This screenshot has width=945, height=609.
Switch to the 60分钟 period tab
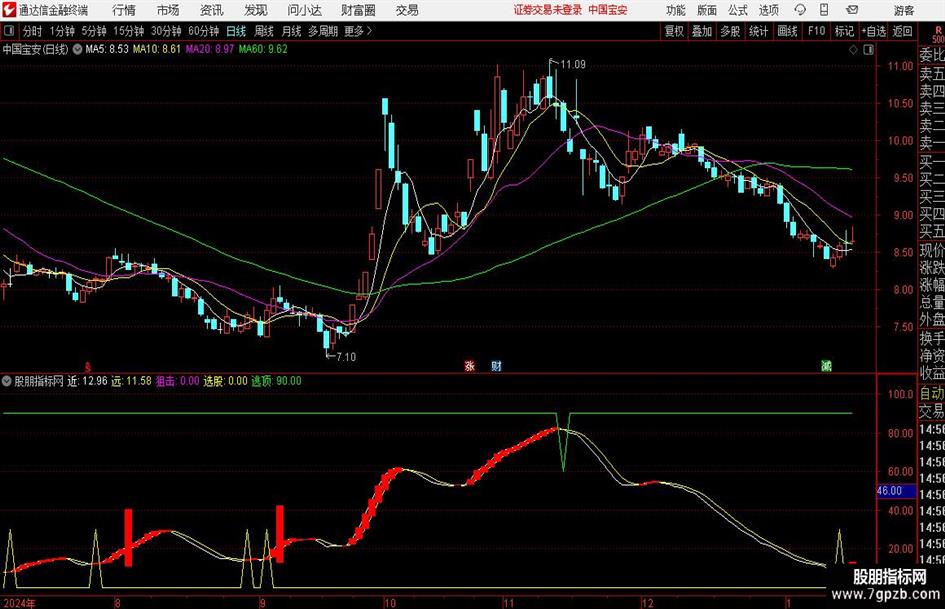coord(203,31)
